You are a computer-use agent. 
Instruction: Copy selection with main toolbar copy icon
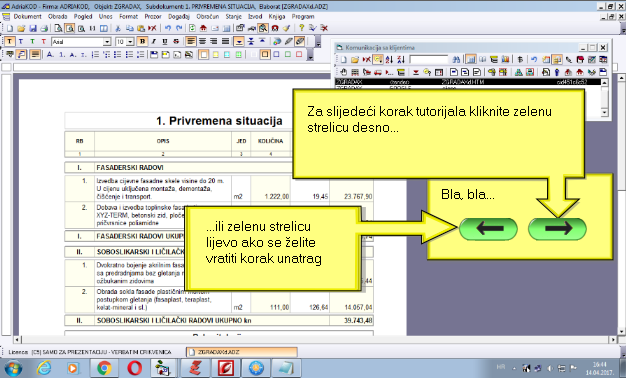pyautogui.click(x=130, y=28)
